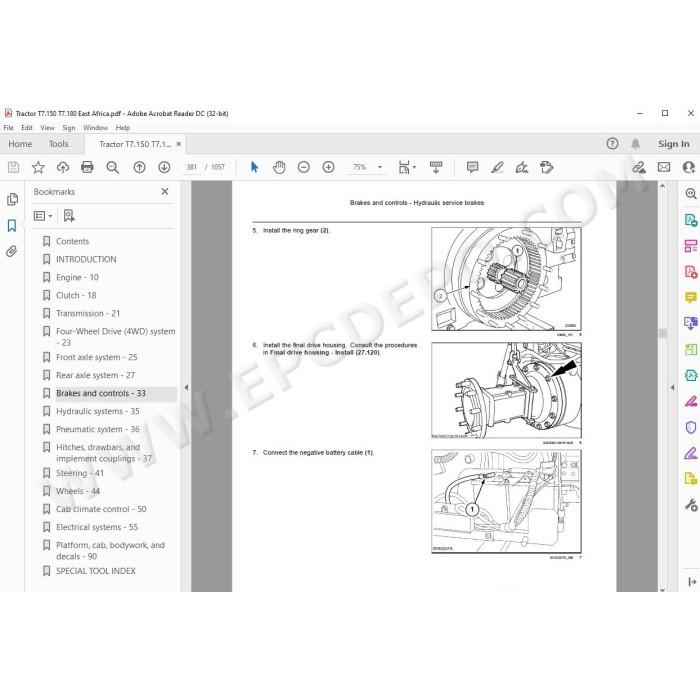Image resolution: width=700 pixels, height=700 pixels.
Task: Open the Attachments panel paperclip
Action: (x=12, y=251)
